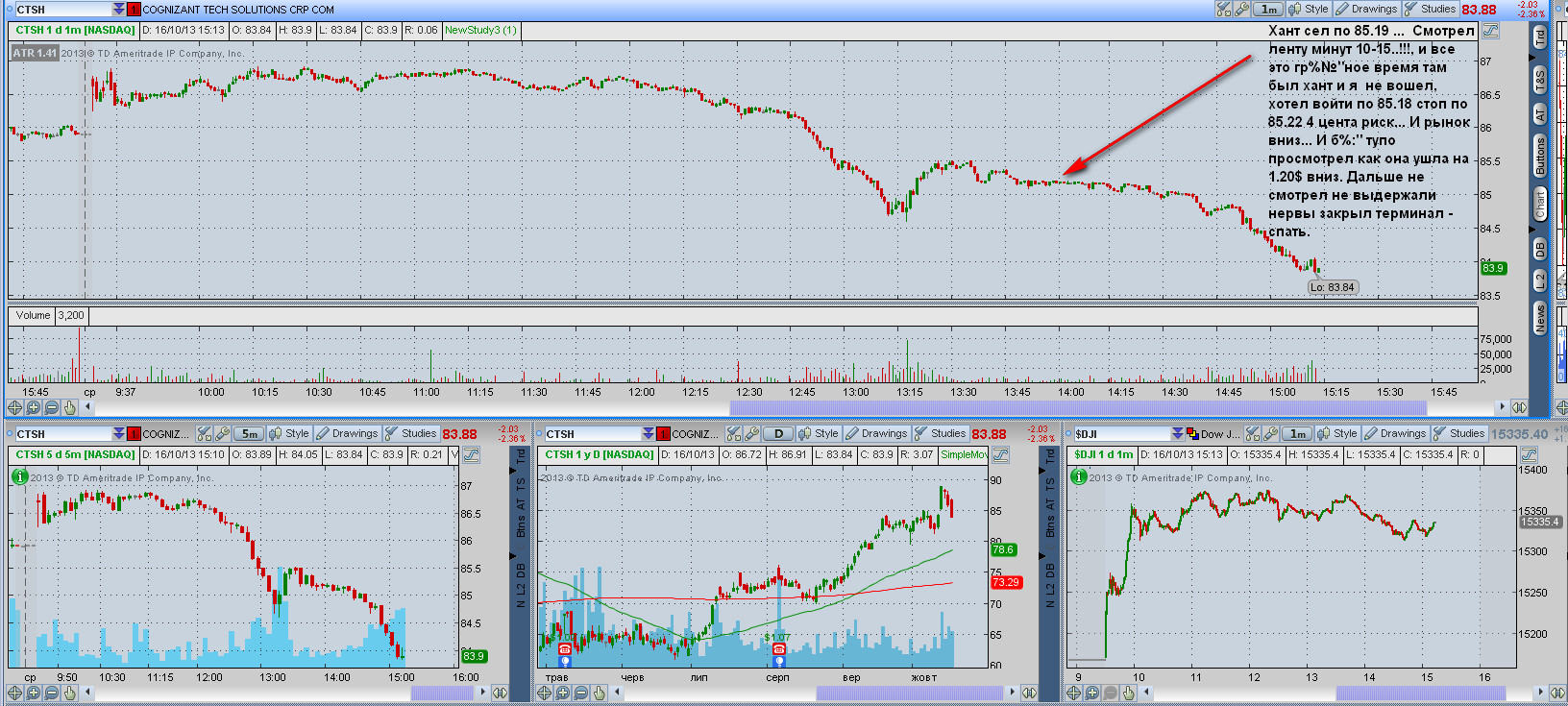
Task: Click green info icon on the $DJI chart
Action: tap(1078, 476)
